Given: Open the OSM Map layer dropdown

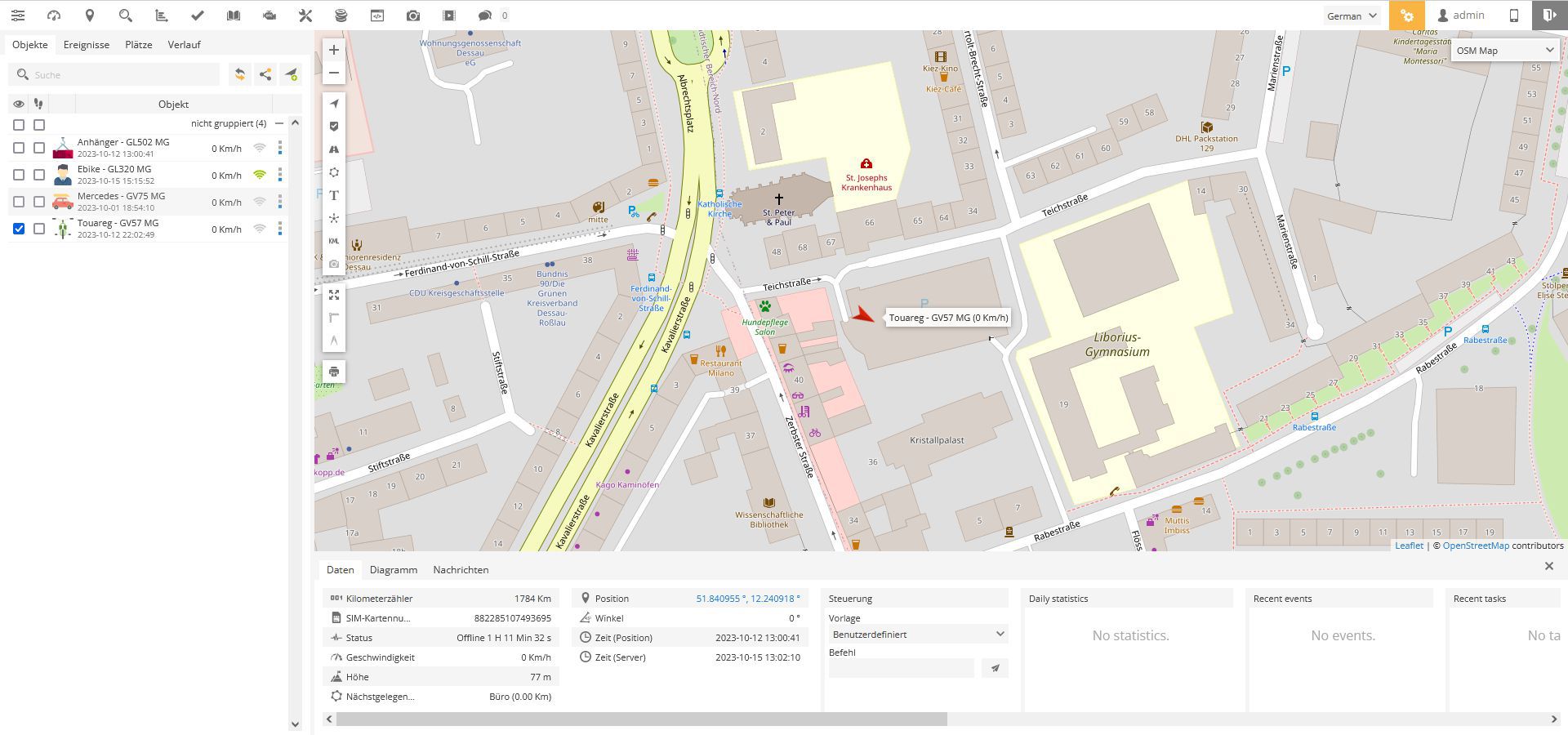Looking at the screenshot, I should coord(1505,51).
